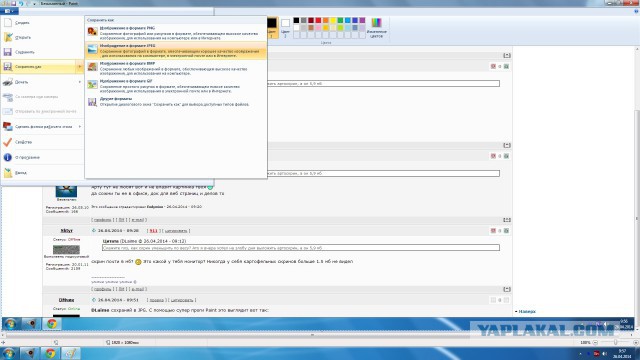
Task: Choose Создать (New) in the Paint menu
Action: (42, 23)
